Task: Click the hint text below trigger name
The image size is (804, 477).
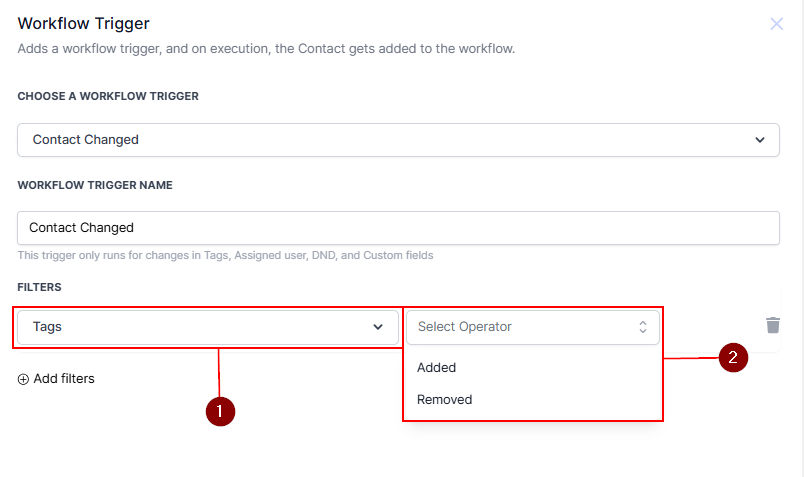Action: 226,255
